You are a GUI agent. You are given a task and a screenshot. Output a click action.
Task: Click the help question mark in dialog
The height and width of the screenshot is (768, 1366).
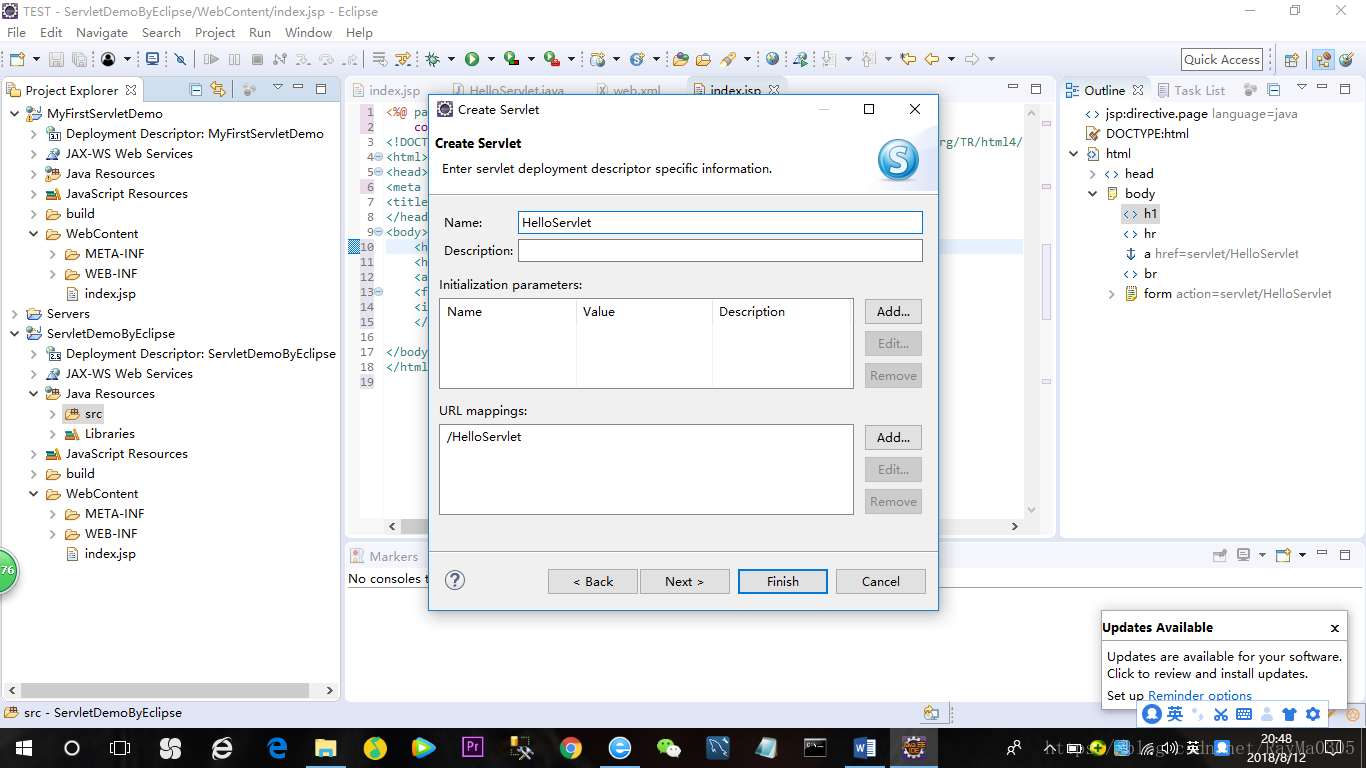click(455, 580)
